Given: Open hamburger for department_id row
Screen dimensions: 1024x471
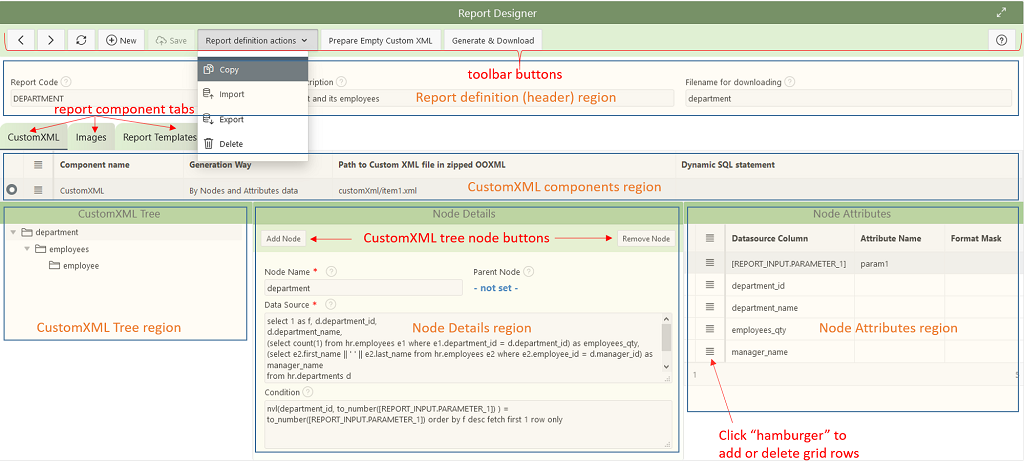Looking at the screenshot, I should [711, 285].
